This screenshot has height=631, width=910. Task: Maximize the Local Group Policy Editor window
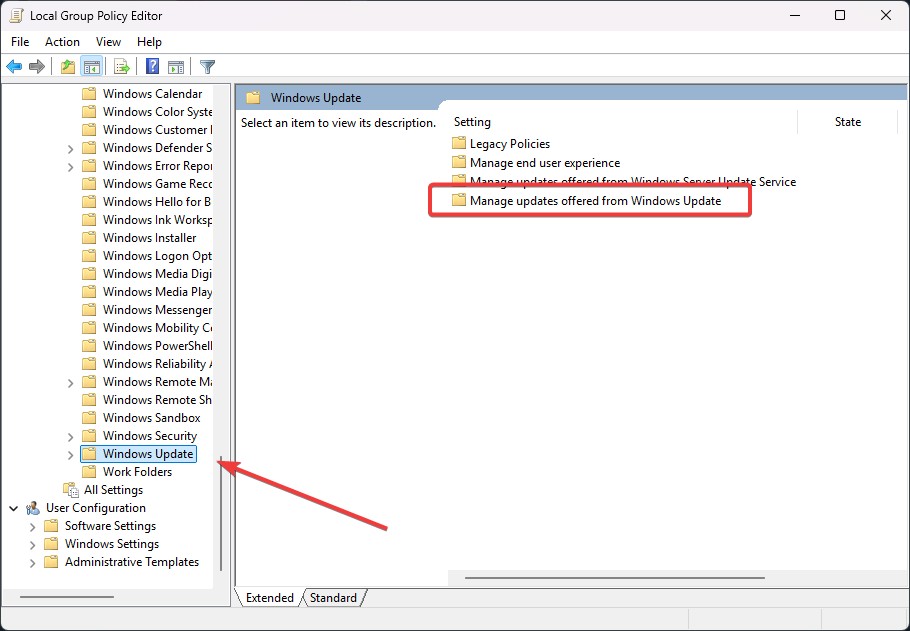(840, 16)
